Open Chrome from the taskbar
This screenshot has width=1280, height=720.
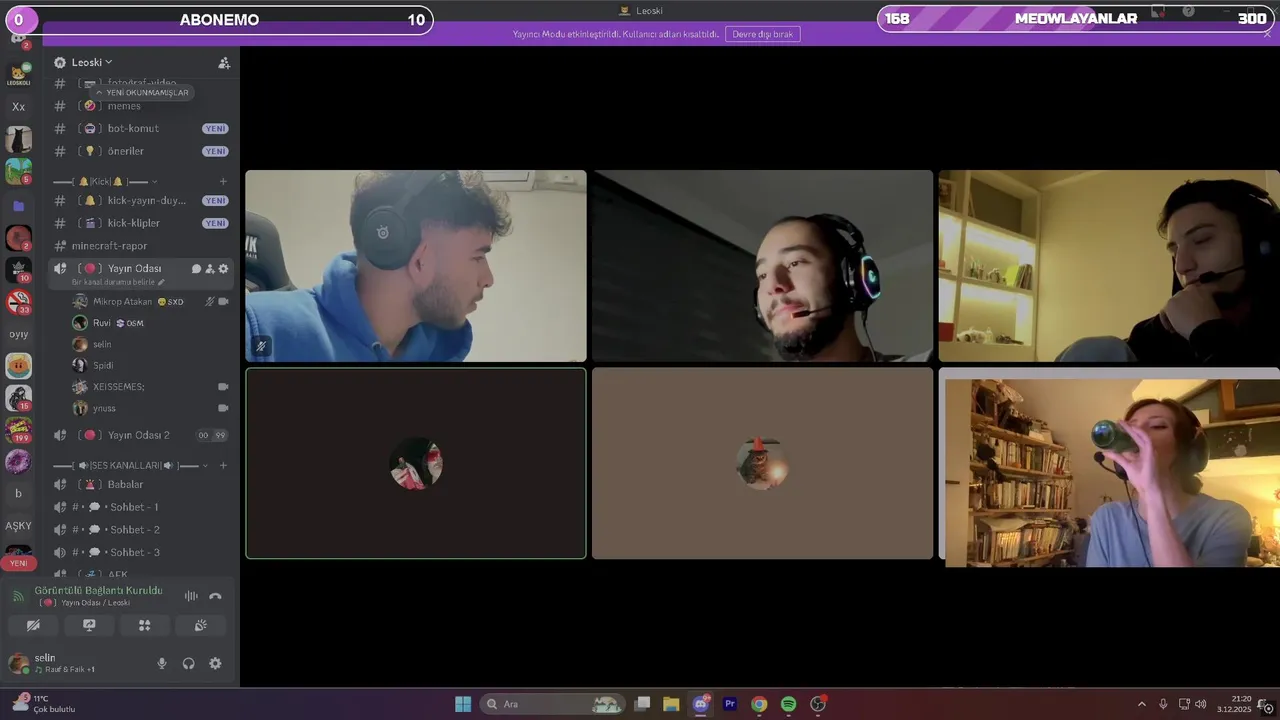coord(759,704)
